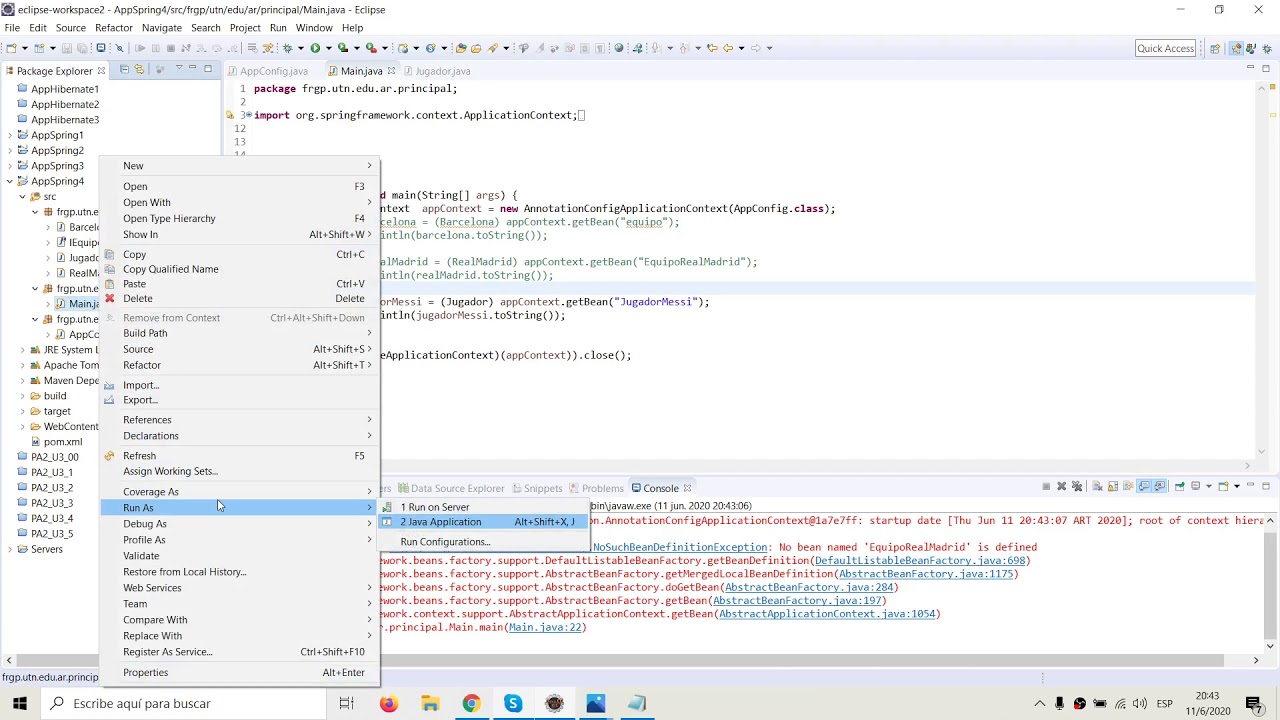Switch to Jugador.java tab
The image size is (1280, 720).
[x=436, y=71]
